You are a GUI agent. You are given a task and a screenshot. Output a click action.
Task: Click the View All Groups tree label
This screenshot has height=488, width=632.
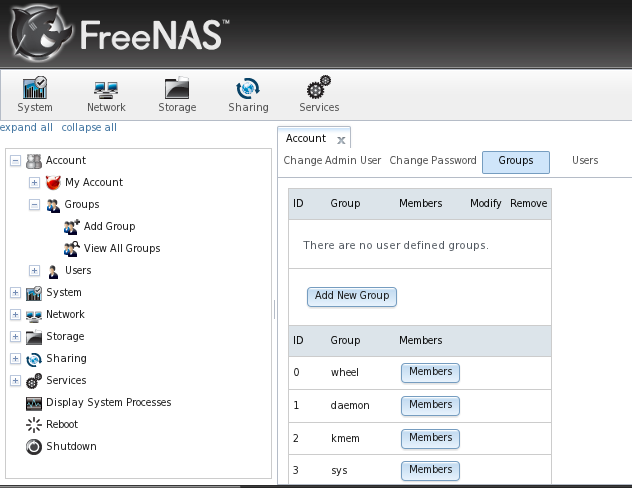click(x=122, y=249)
